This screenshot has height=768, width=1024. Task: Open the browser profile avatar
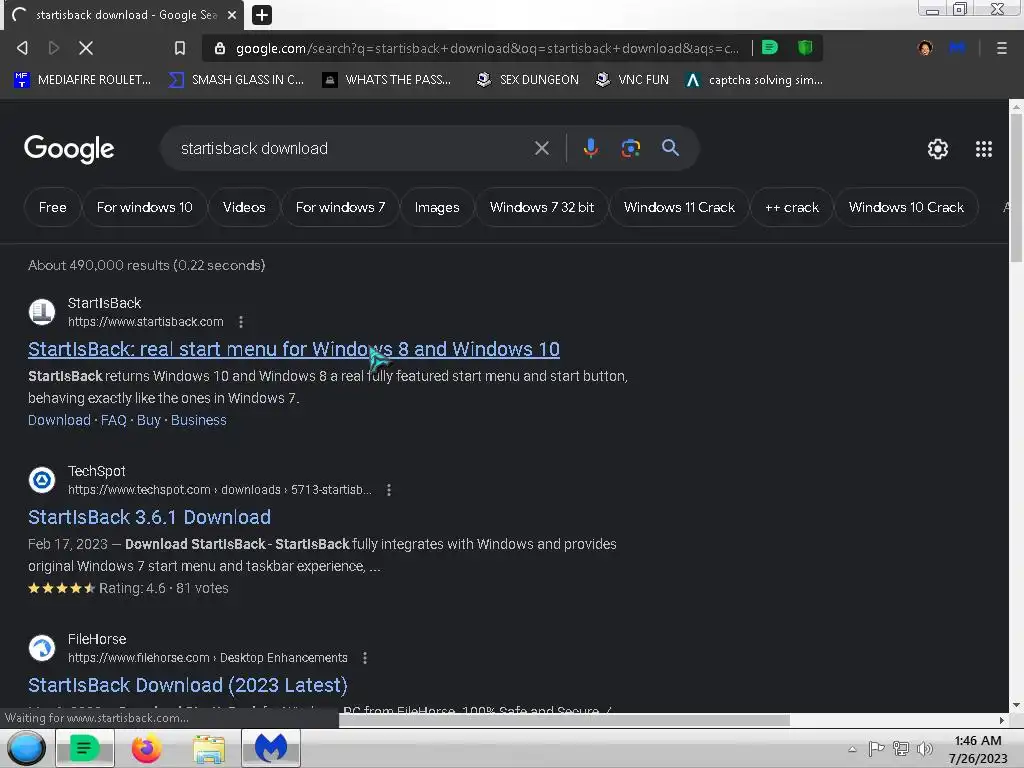[x=925, y=48]
